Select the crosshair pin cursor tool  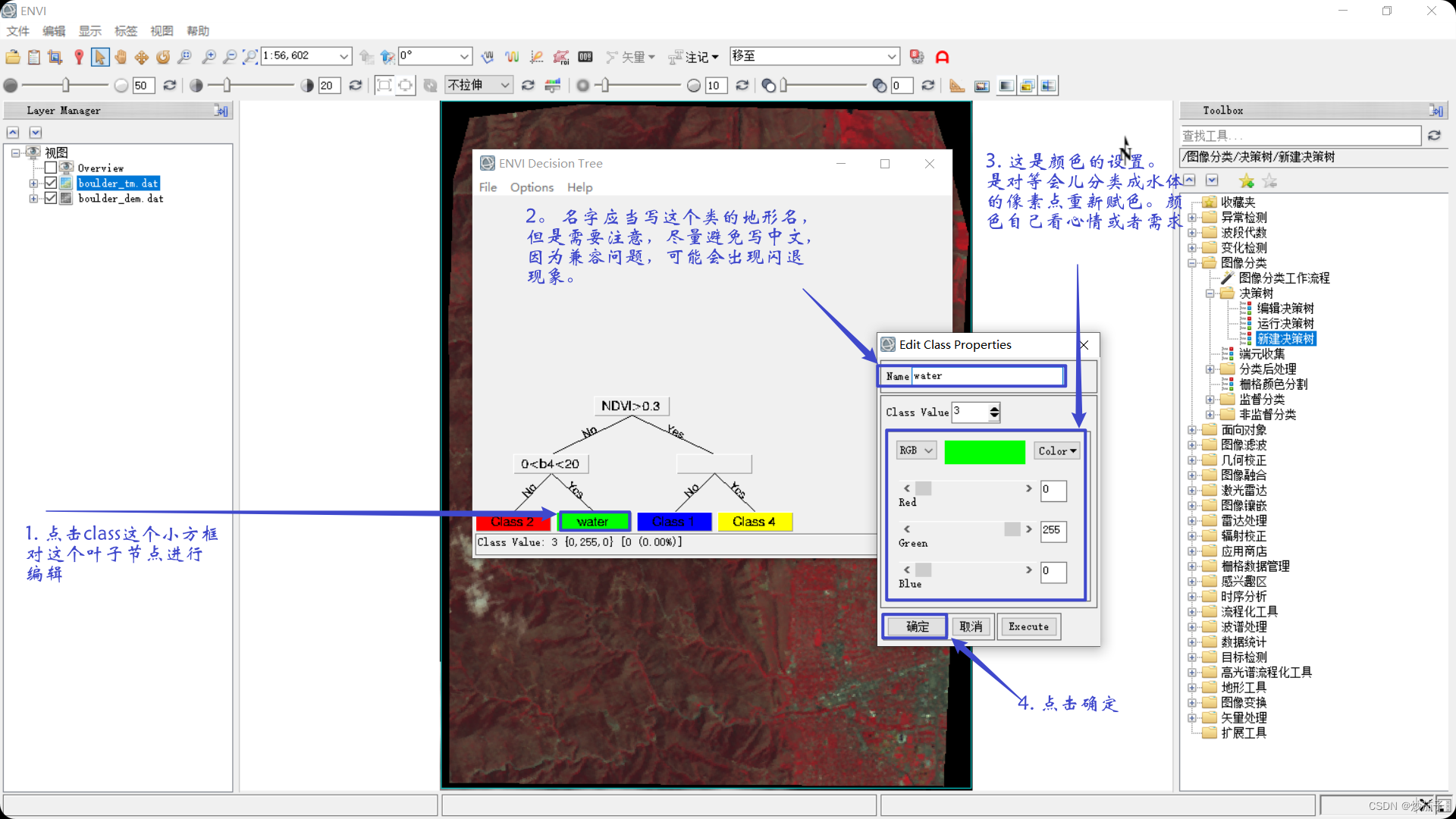tap(79, 57)
